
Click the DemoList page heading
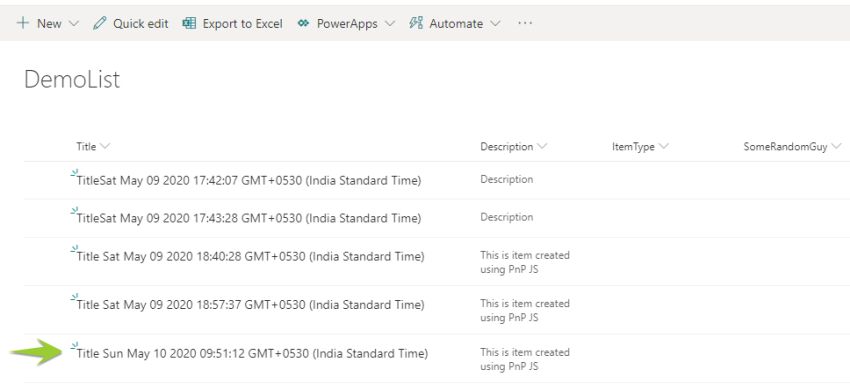[72, 80]
